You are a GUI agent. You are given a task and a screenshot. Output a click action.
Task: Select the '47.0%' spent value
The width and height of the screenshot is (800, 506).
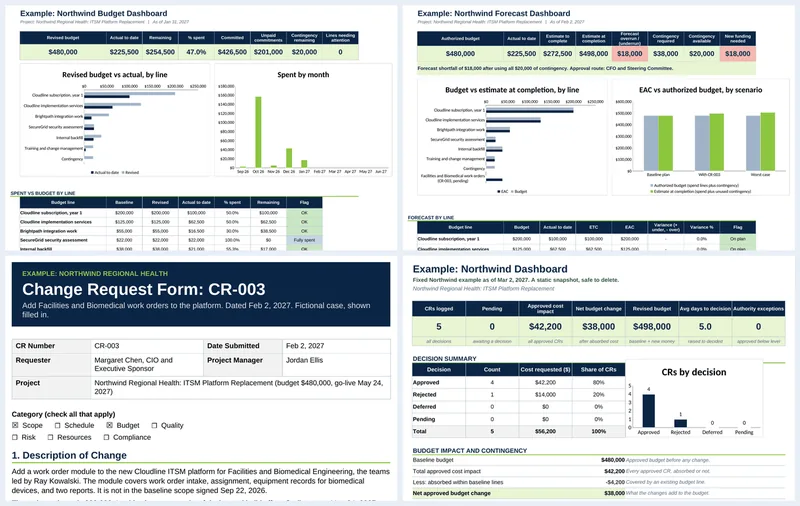click(x=196, y=52)
